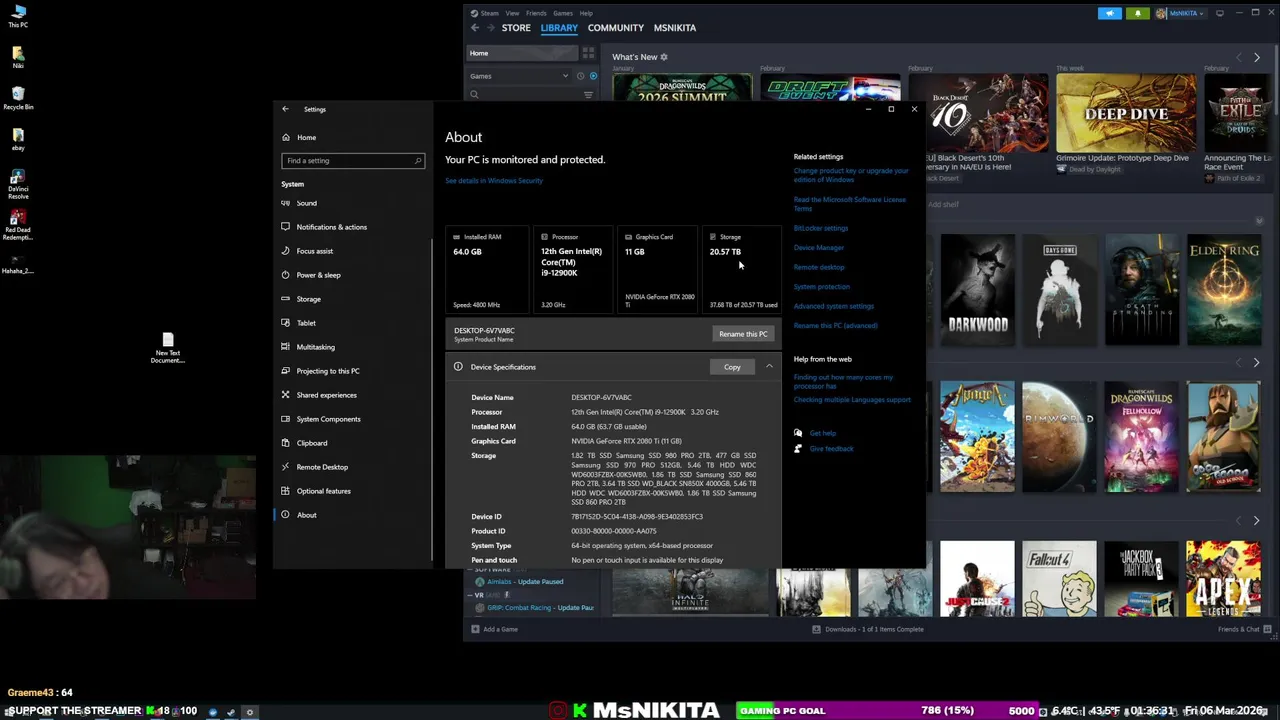Open Optional features page

point(323,491)
